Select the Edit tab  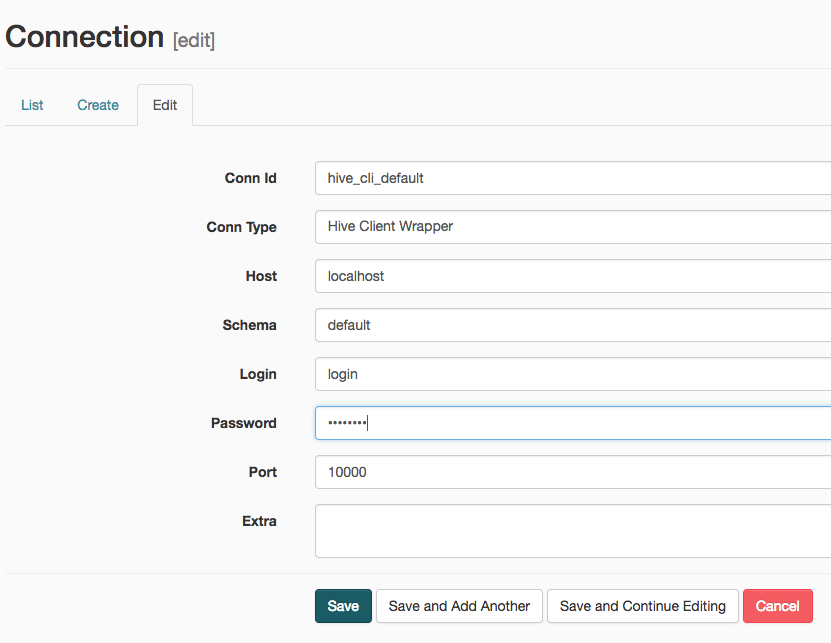(165, 105)
